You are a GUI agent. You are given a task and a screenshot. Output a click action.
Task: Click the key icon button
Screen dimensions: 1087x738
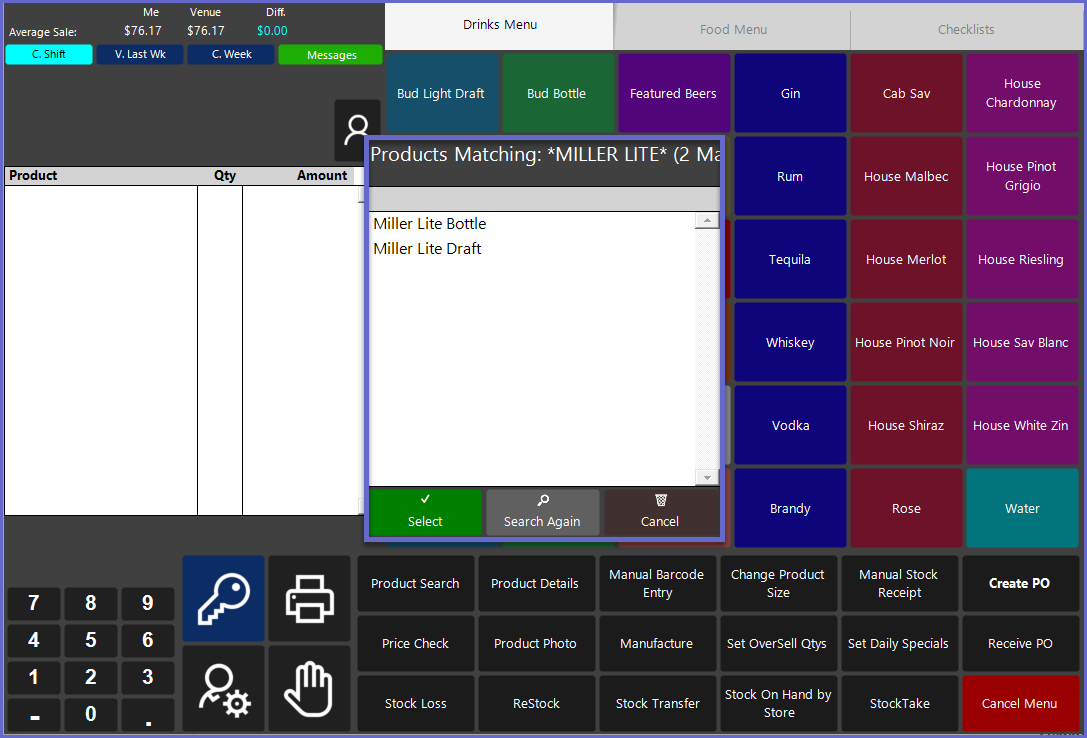point(223,598)
